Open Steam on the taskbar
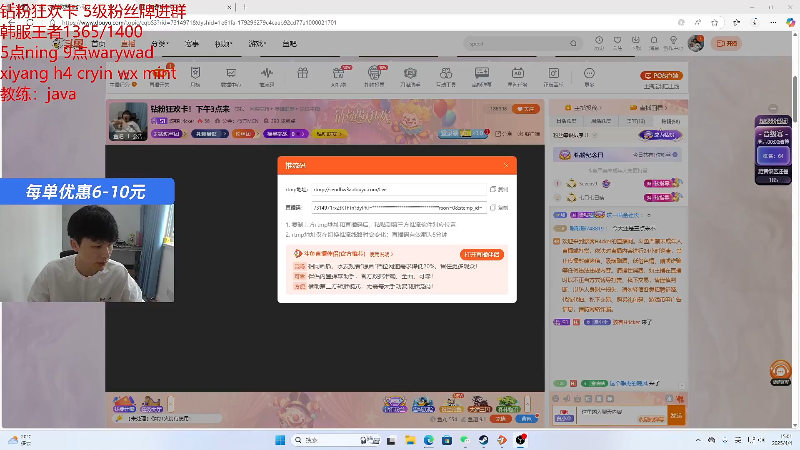 pos(483,440)
